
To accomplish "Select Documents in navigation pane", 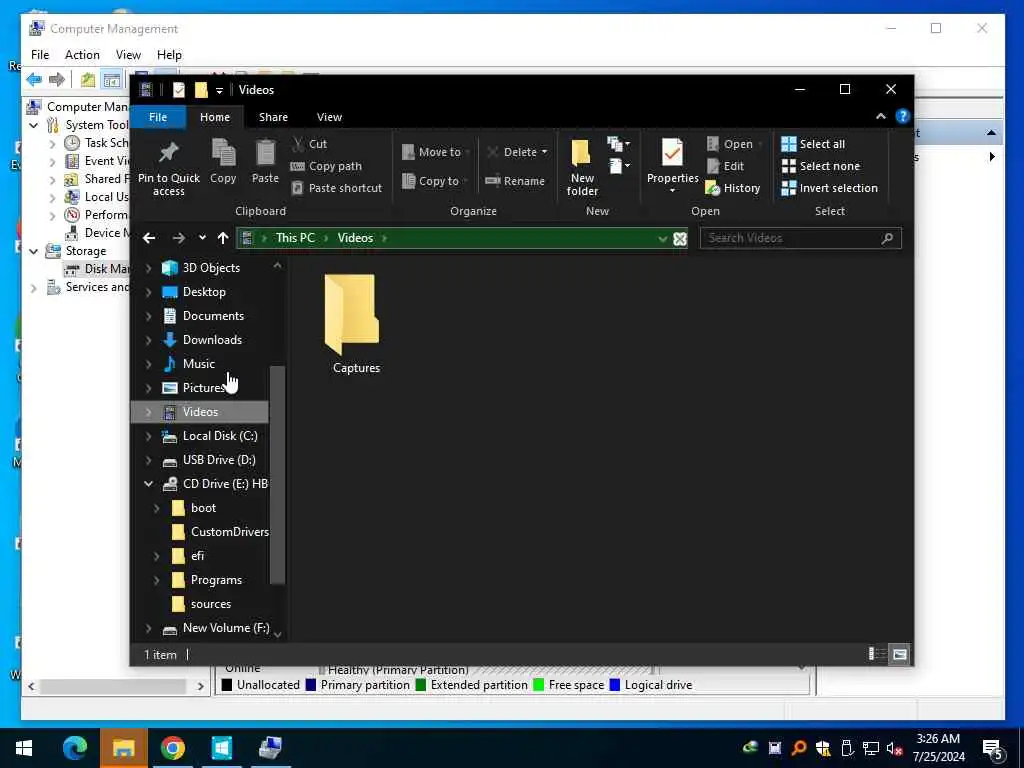I will pyautogui.click(x=213, y=316).
